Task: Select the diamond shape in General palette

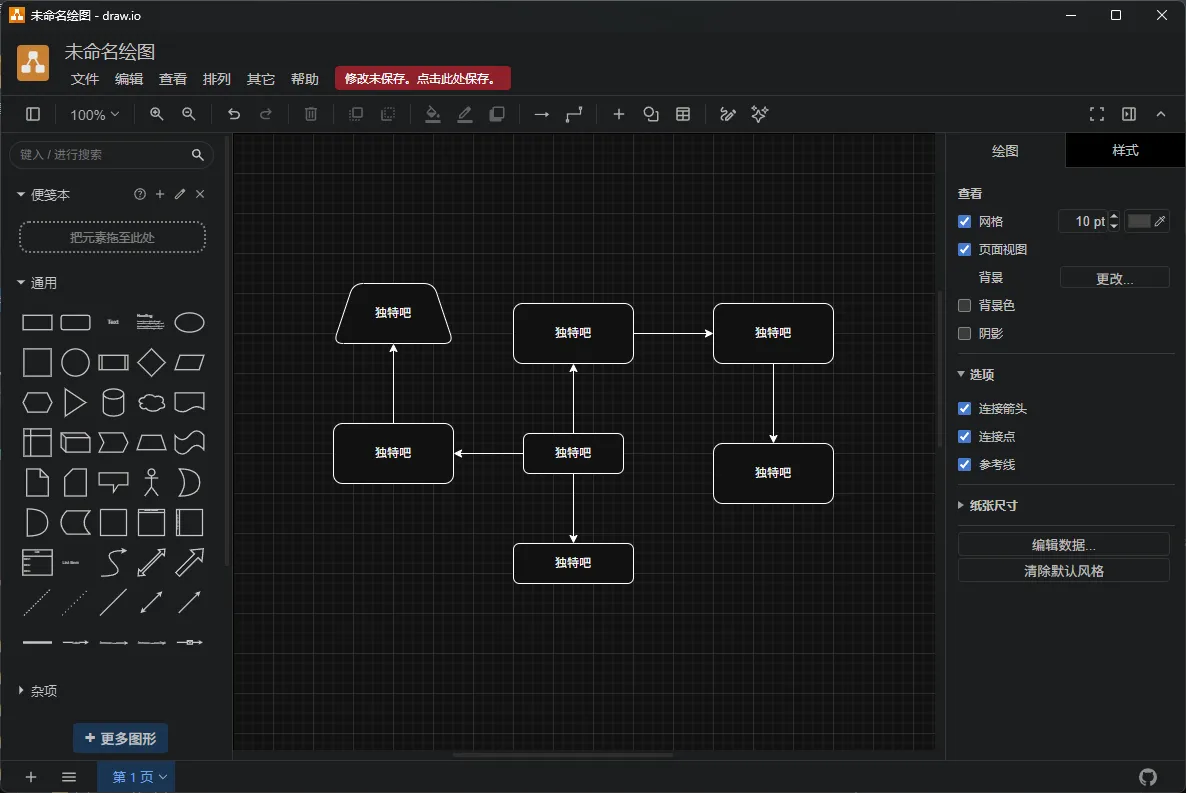Action: [x=151, y=362]
